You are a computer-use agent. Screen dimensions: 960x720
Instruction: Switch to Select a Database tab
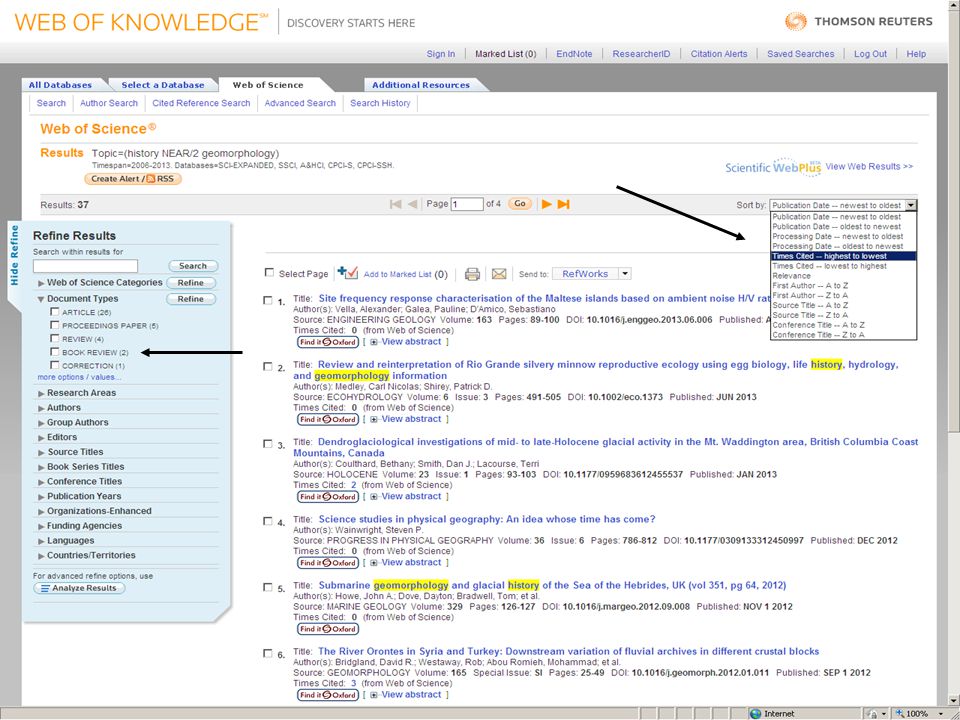tap(163, 85)
